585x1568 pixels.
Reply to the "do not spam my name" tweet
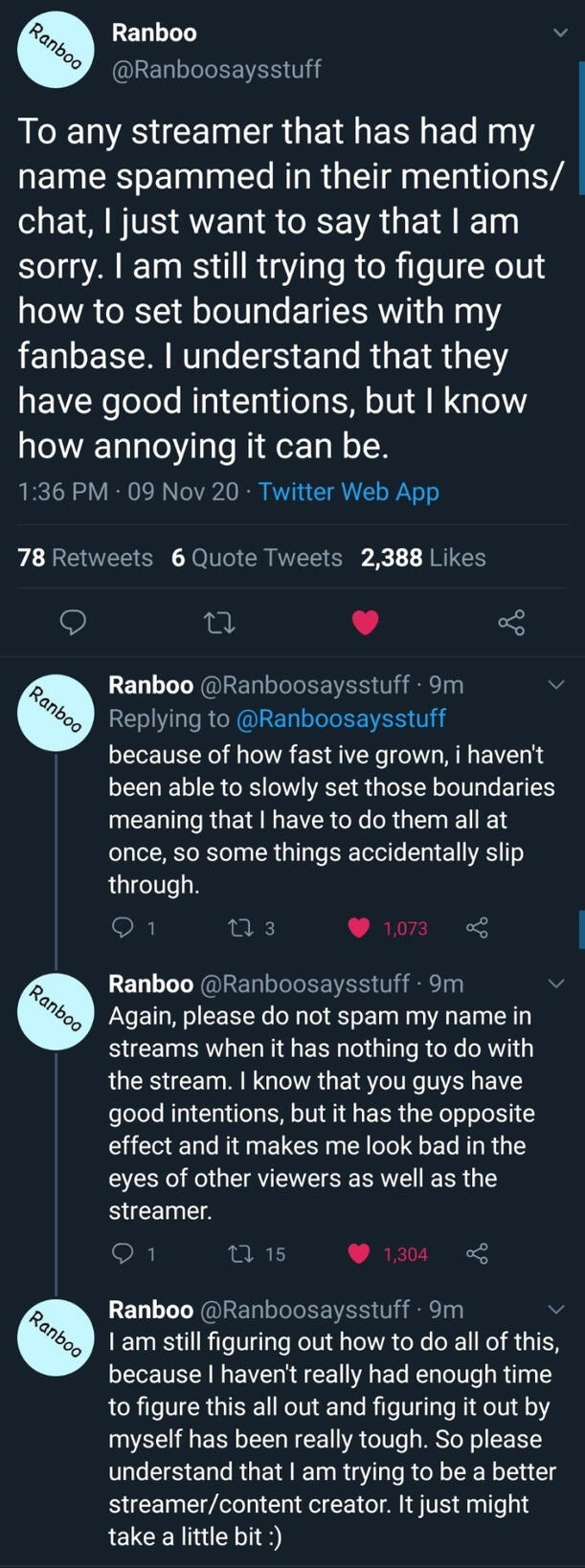124,1253
